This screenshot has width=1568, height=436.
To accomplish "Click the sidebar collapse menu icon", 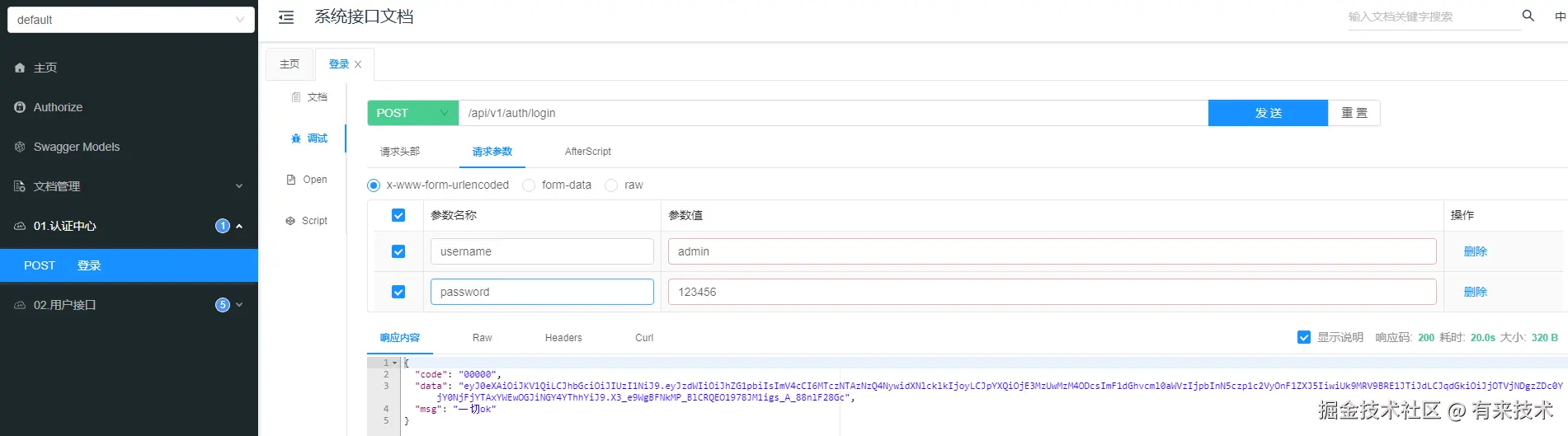I will (286, 17).
